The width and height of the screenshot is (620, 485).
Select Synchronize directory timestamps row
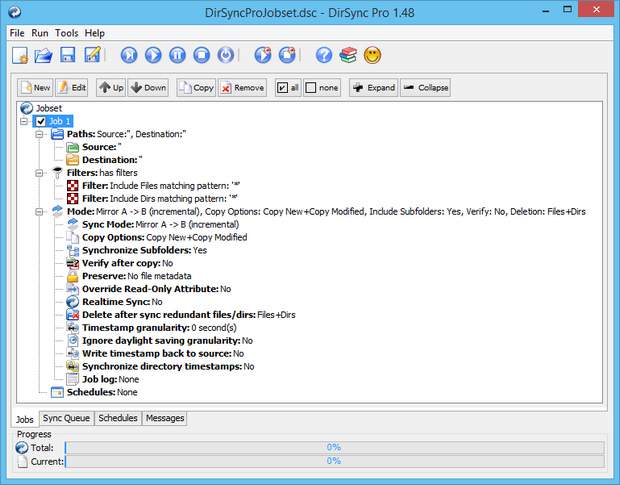point(161,367)
